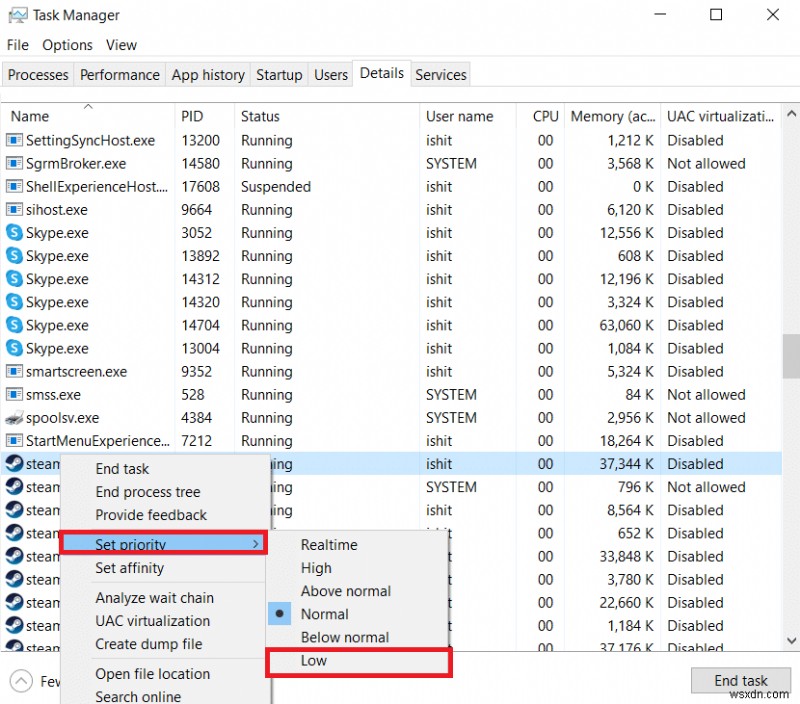Image resolution: width=800 pixels, height=704 pixels.
Task: Click the End task button
Action: click(741, 680)
